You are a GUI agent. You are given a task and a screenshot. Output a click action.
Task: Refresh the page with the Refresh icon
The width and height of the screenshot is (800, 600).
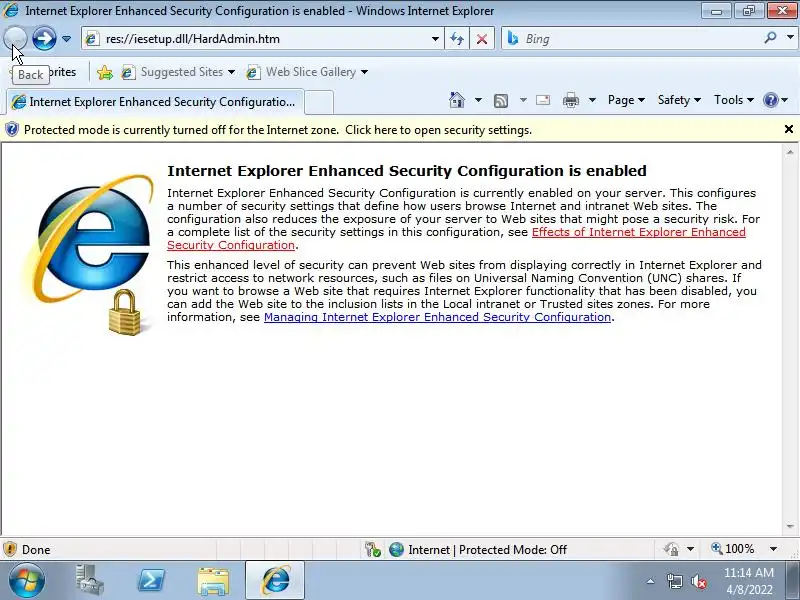(x=457, y=39)
